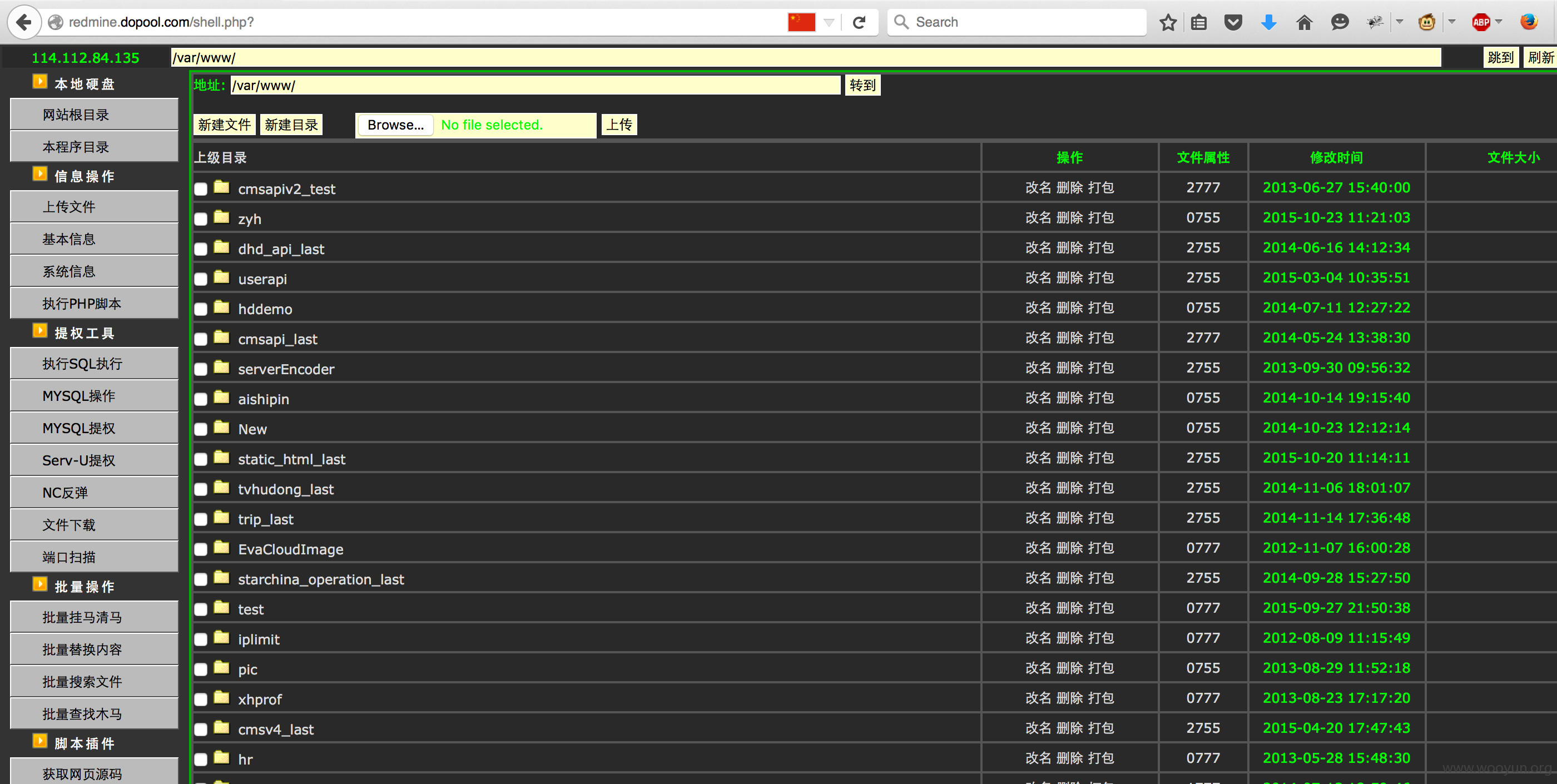Click the 上传 upload button
Screen dimensions: 1557x784
619,125
